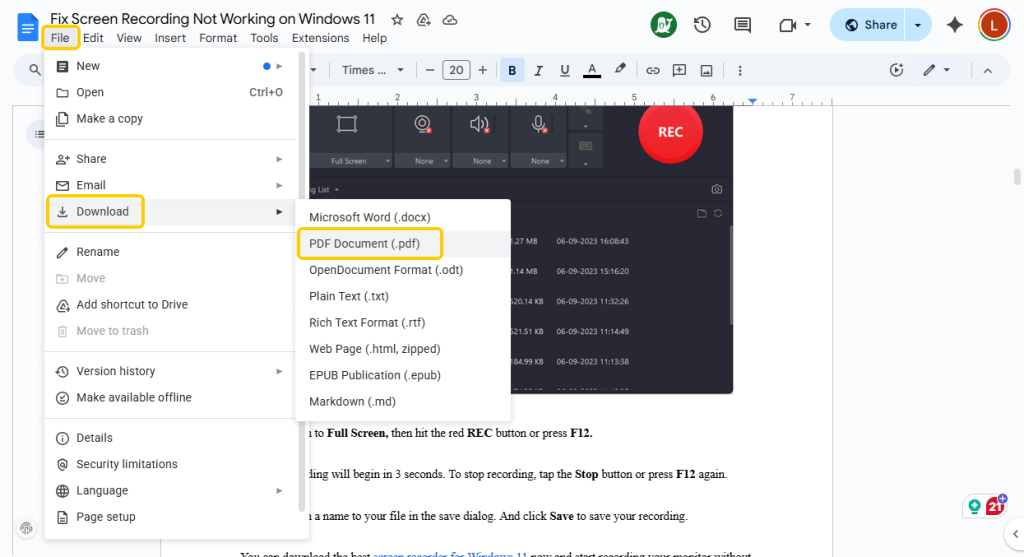Image resolution: width=1024 pixels, height=557 pixels.
Task: Click the move to folder icon
Action: tap(424, 20)
